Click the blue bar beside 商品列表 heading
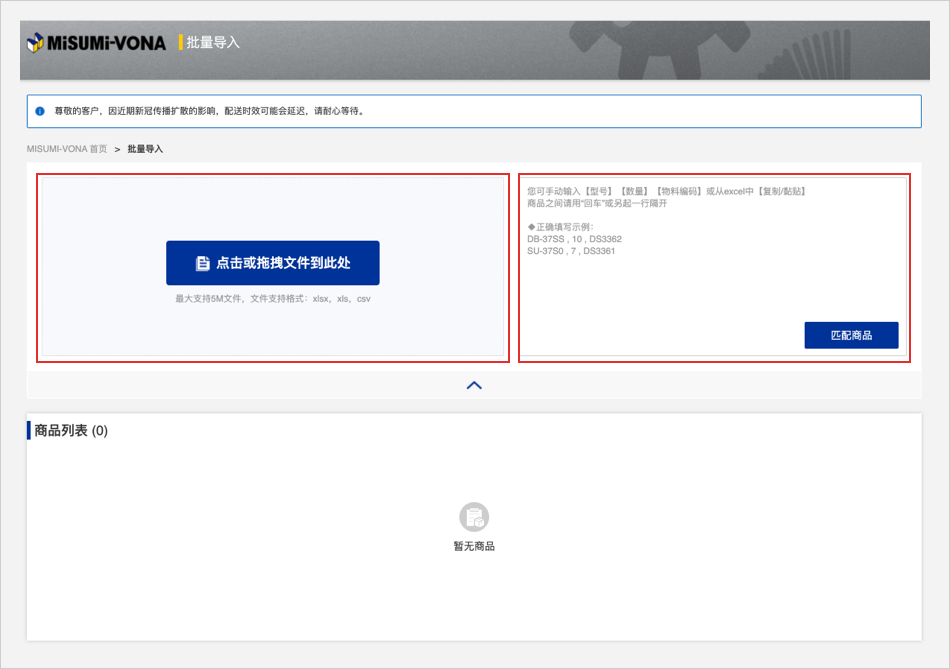Image resolution: width=950 pixels, height=669 pixels. coord(29,430)
